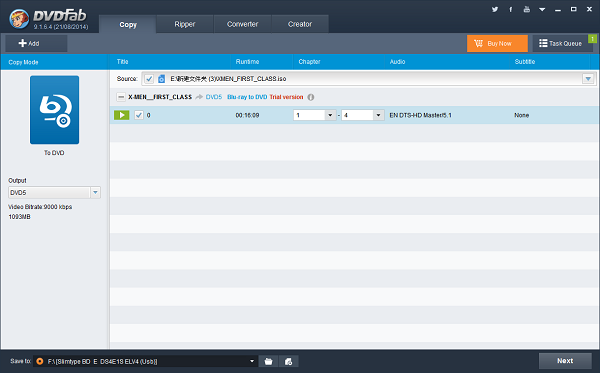The width and height of the screenshot is (600, 373).
Task: Click the Blu-ray to DVD link
Action: (247, 97)
